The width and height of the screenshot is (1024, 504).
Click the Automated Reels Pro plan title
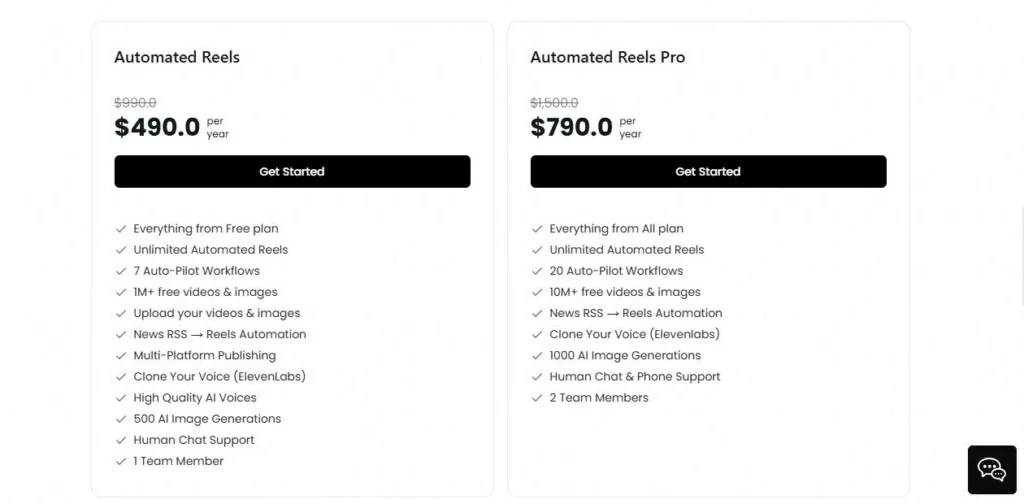pos(607,57)
